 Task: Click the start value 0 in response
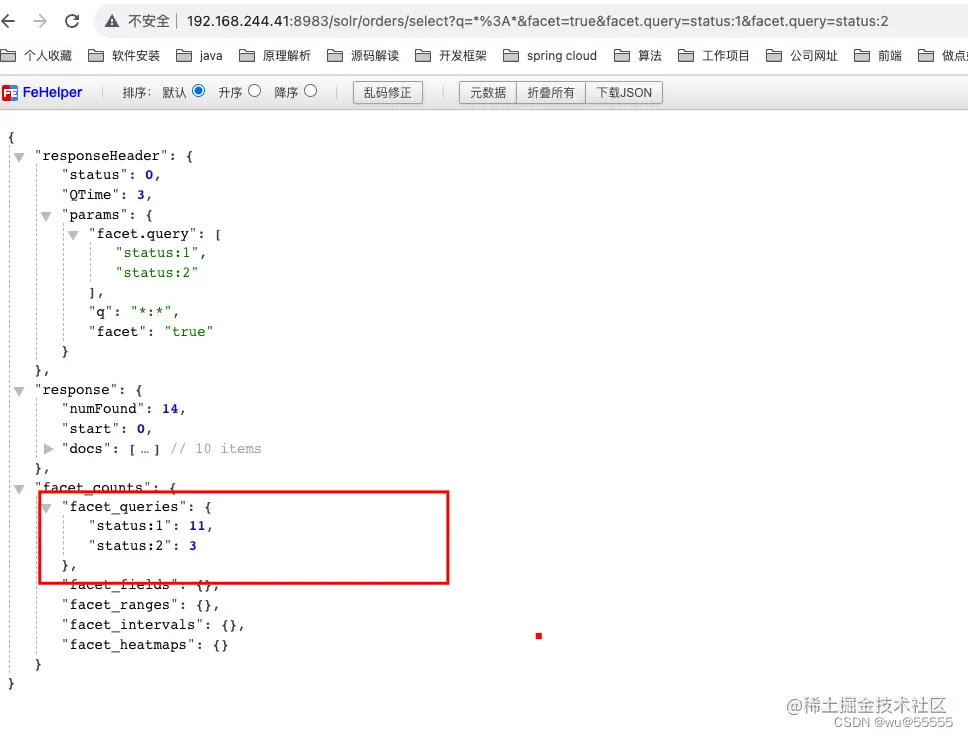[x=141, y=428]
